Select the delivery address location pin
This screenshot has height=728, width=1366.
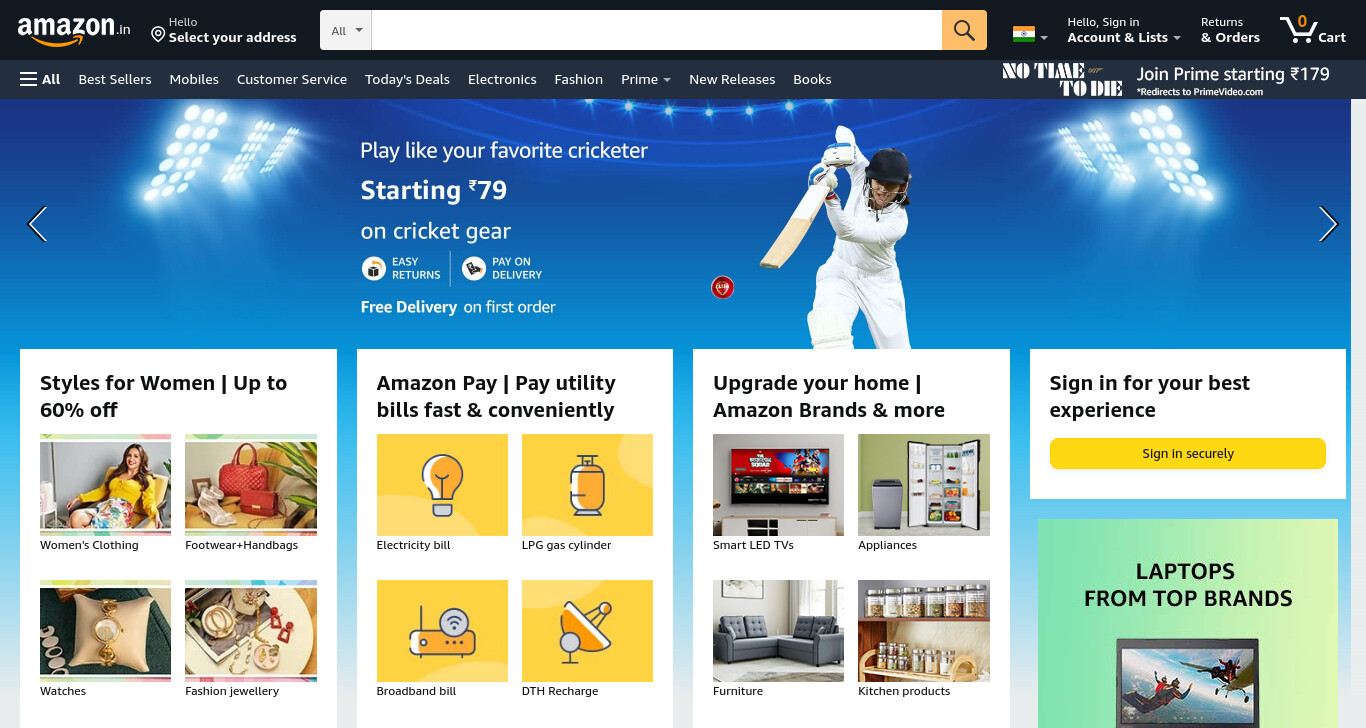click(158, 34)
